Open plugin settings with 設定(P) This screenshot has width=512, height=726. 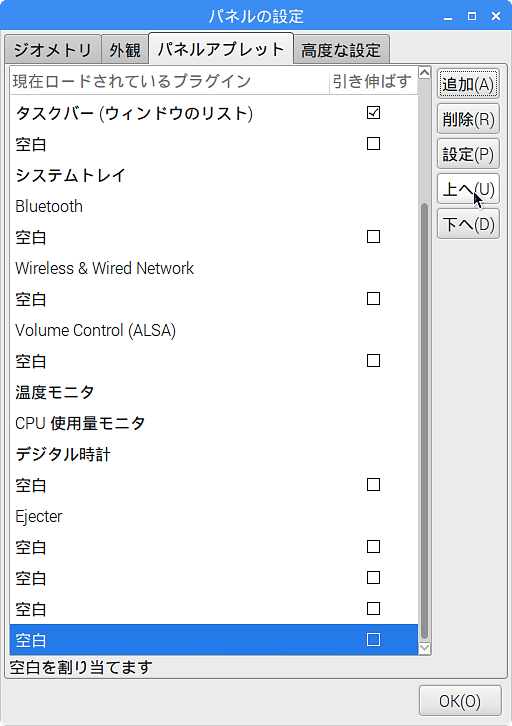[468, 154]
